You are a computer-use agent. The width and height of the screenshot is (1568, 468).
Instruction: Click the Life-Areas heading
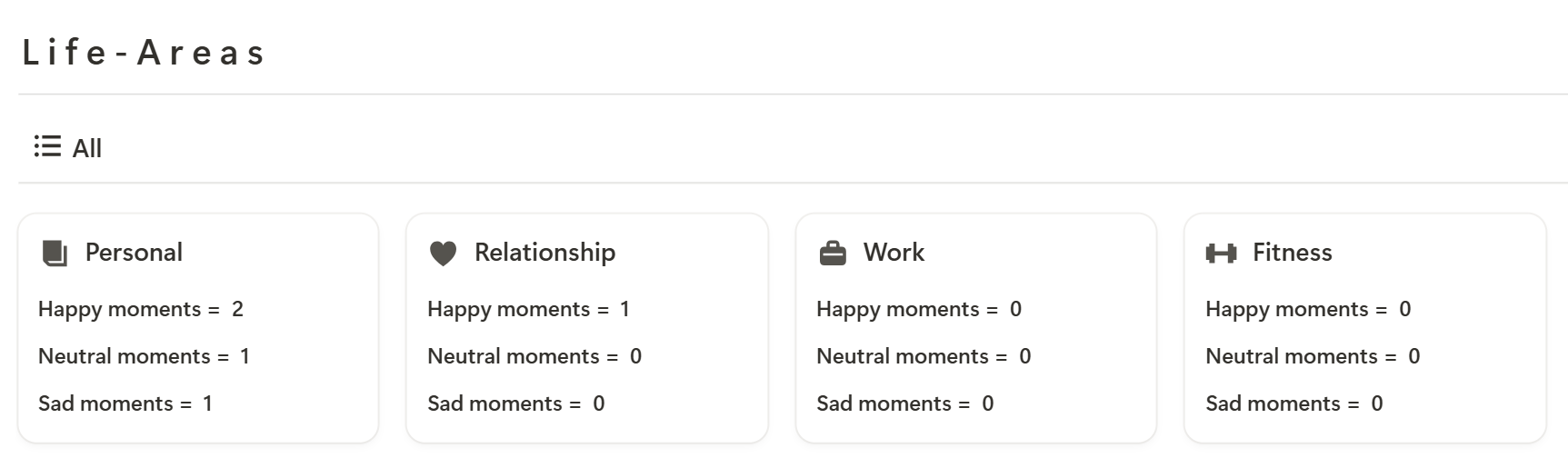(144, 53)
